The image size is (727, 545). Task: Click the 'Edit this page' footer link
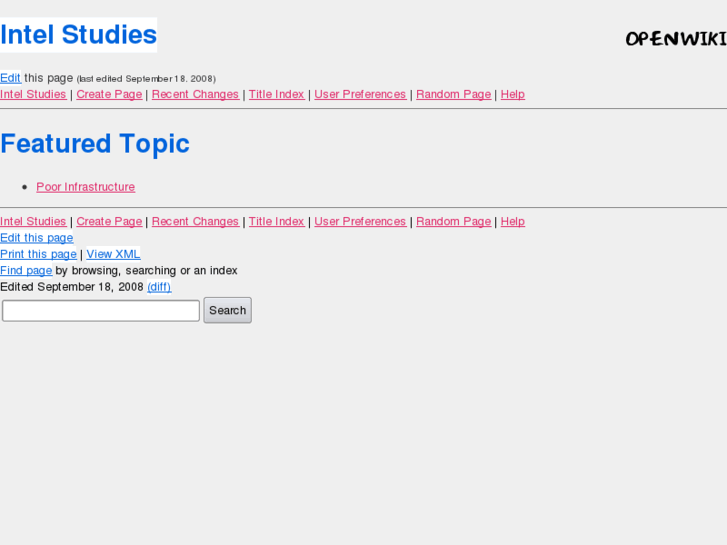pyautogui.click(x=37, y=238)
